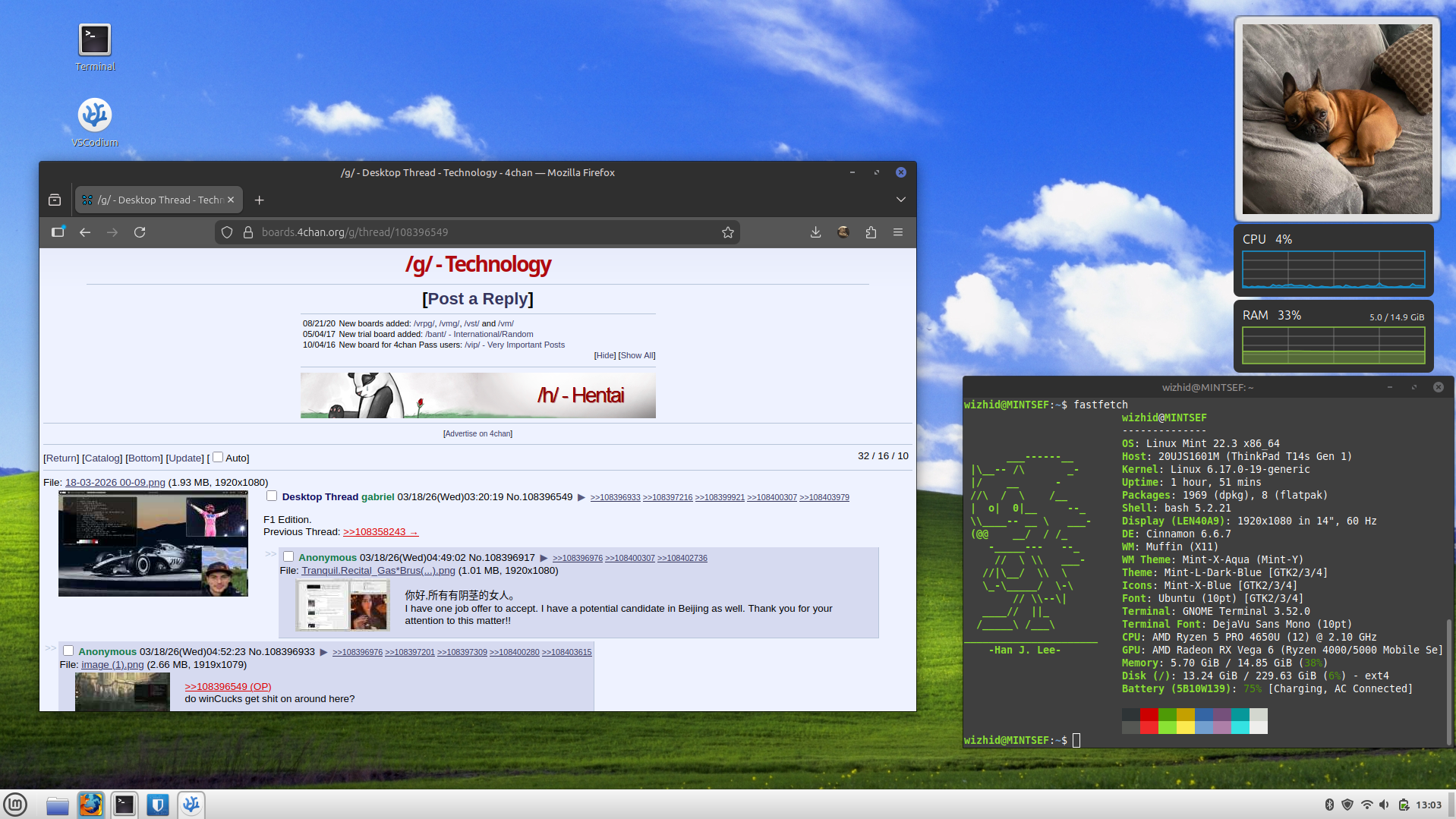Select the '/g/ - Desktop Thread' browser tab
Viewport: 1456px width, 819px height.
(x=159, y=200)
